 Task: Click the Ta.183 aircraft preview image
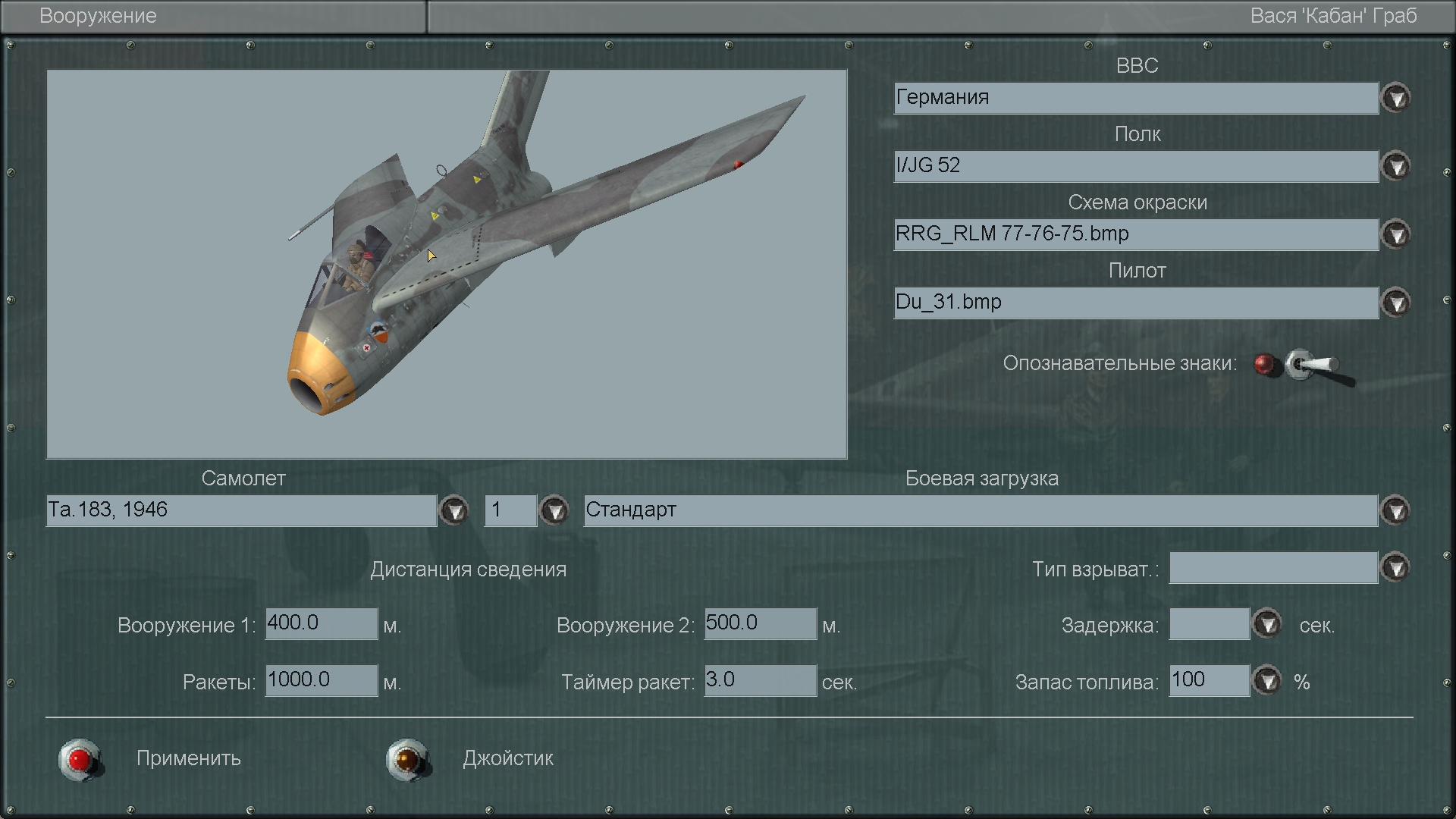(447, 264)
